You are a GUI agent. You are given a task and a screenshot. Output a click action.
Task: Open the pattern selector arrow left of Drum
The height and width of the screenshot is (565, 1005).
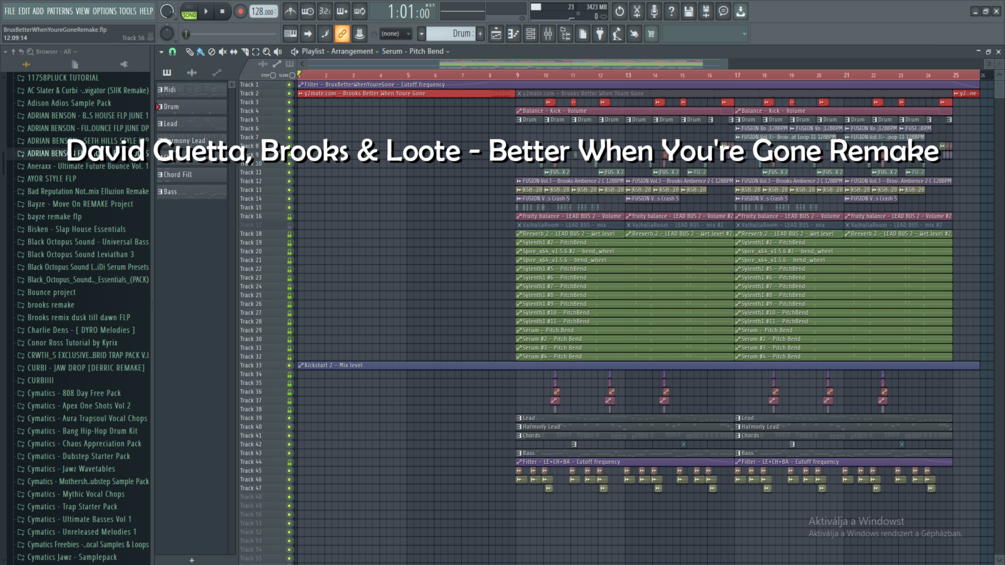click(421, 34)
